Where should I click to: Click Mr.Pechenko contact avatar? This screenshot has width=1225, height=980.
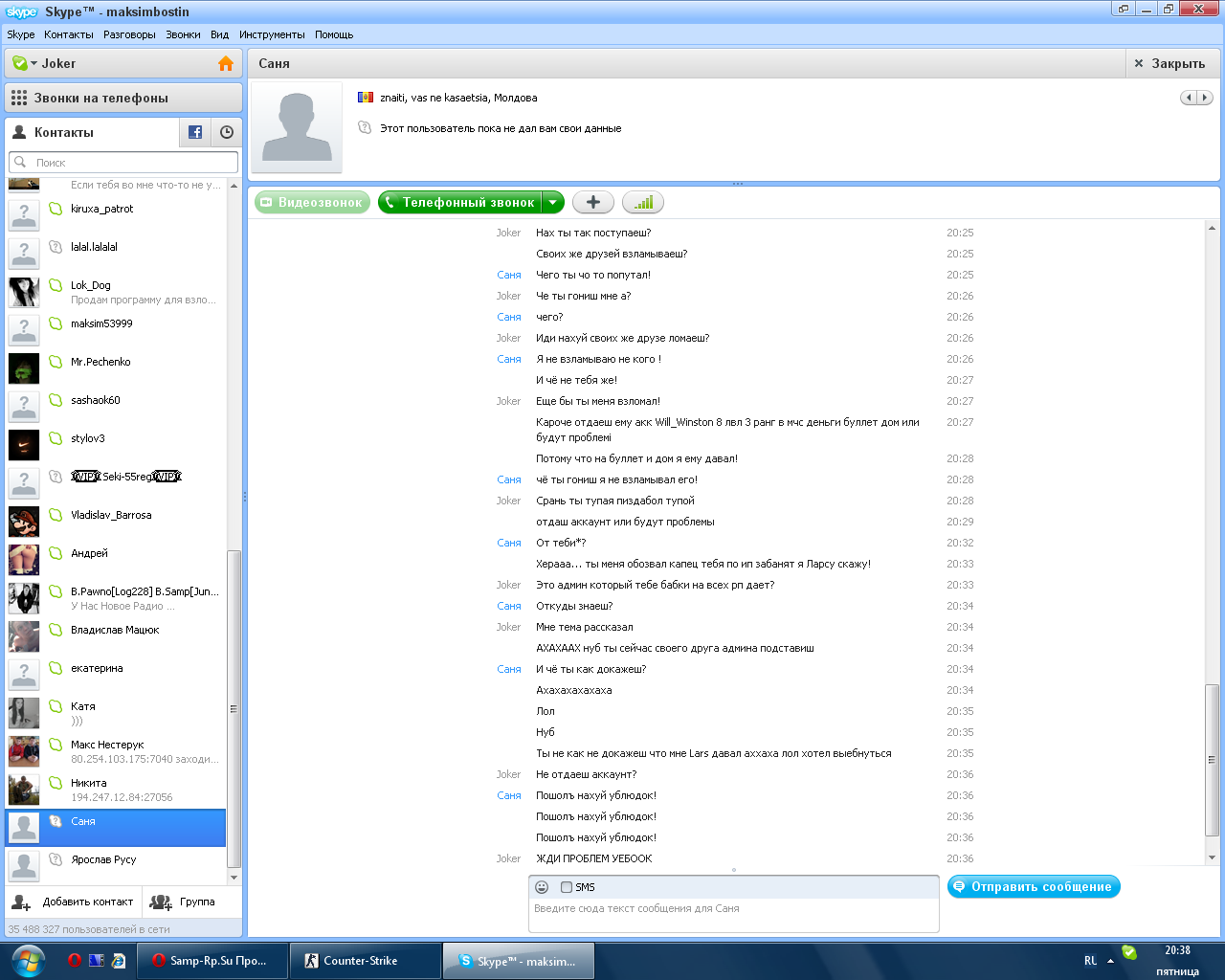pos(24,368)
